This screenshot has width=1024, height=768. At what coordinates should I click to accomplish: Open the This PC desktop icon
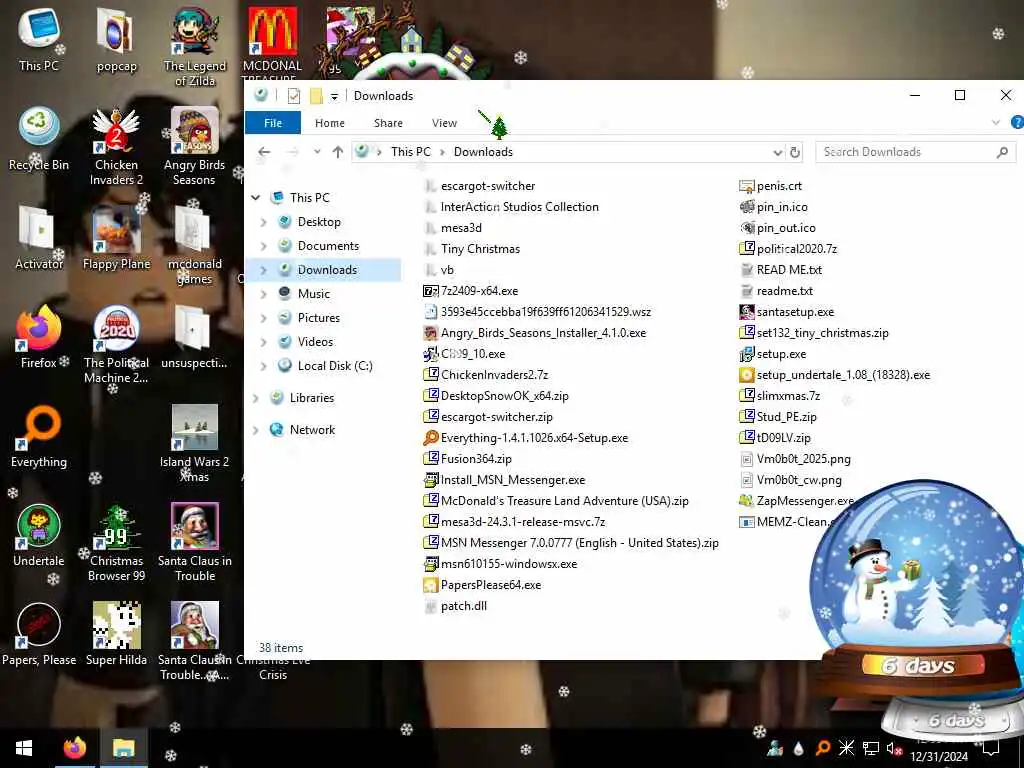tap(39, 39)
